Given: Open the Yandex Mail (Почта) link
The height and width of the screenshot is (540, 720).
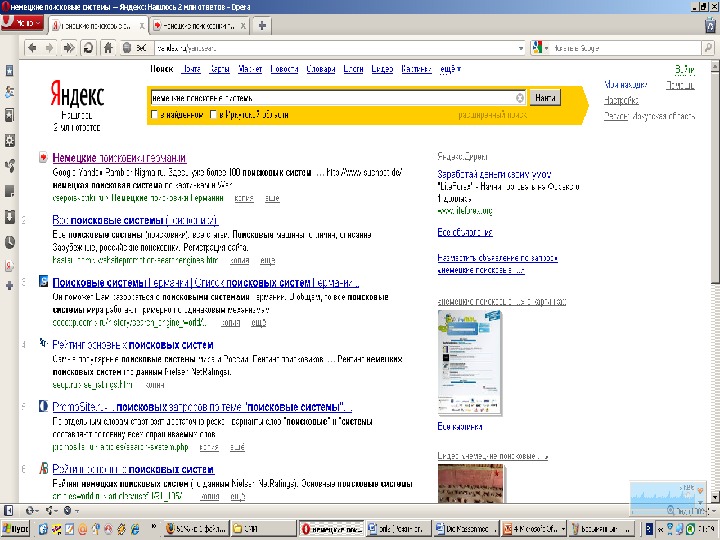Looking at the screenshot, I should [191, 69].
